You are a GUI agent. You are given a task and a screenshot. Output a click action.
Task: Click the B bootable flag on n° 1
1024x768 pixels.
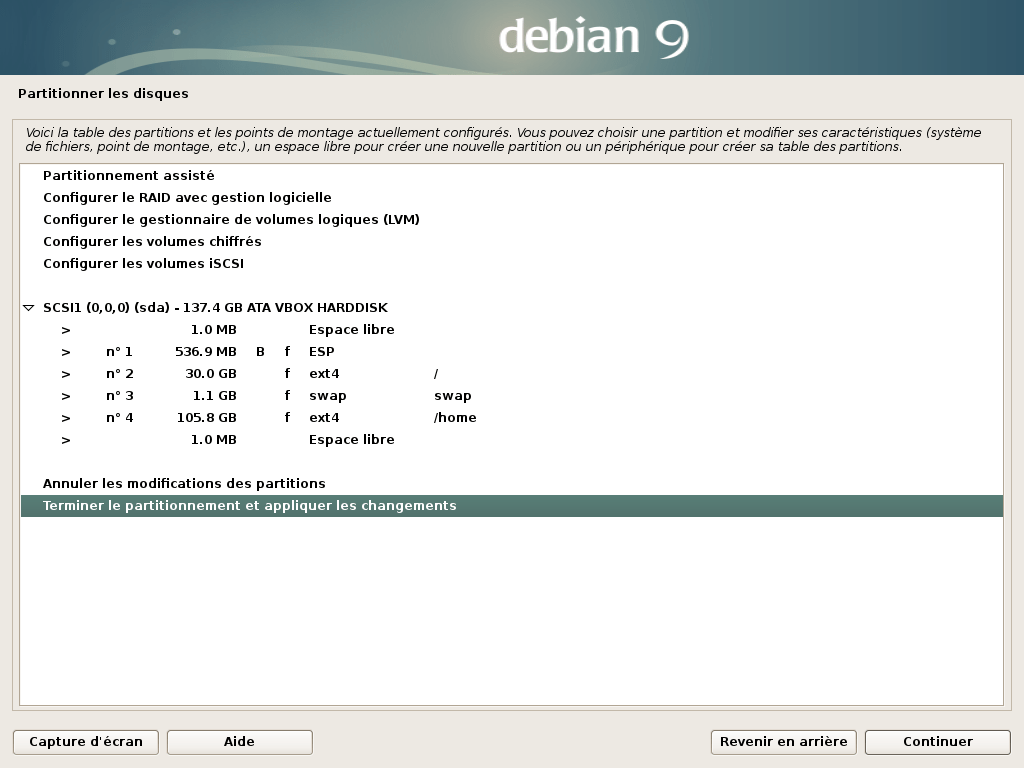tap(261, 352)
